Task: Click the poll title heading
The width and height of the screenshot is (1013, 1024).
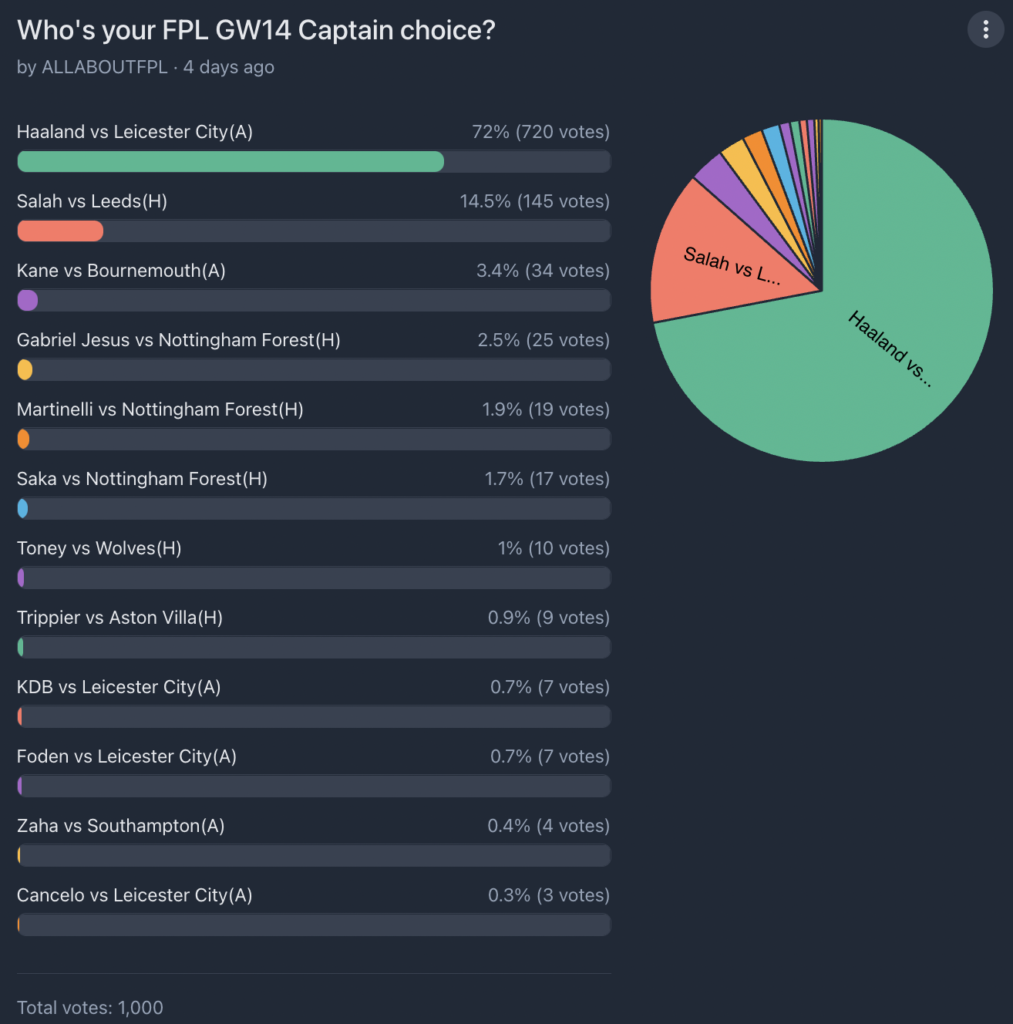Action: (255, 30)
